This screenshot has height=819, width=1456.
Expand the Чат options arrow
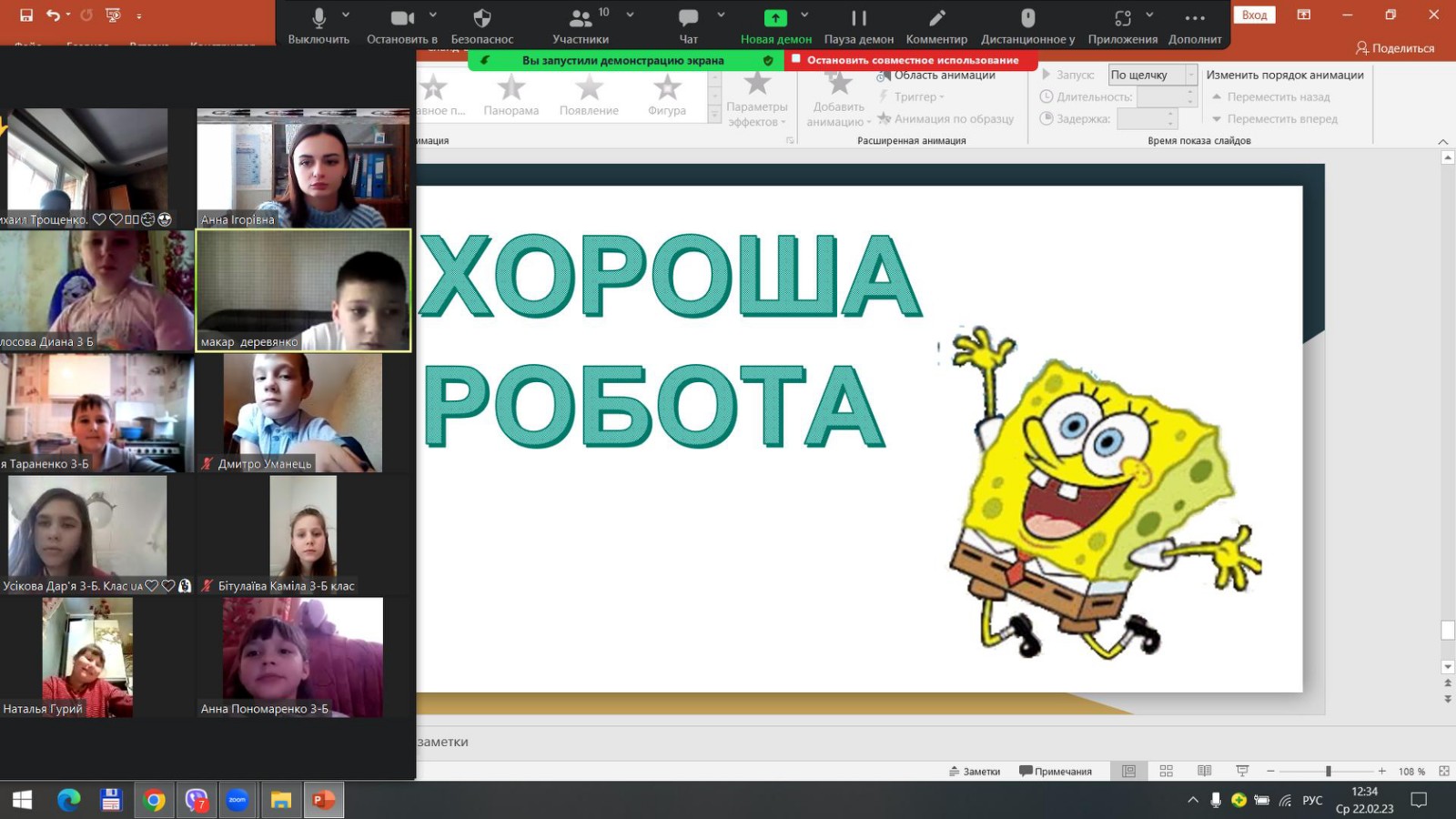tap(721, 15)
